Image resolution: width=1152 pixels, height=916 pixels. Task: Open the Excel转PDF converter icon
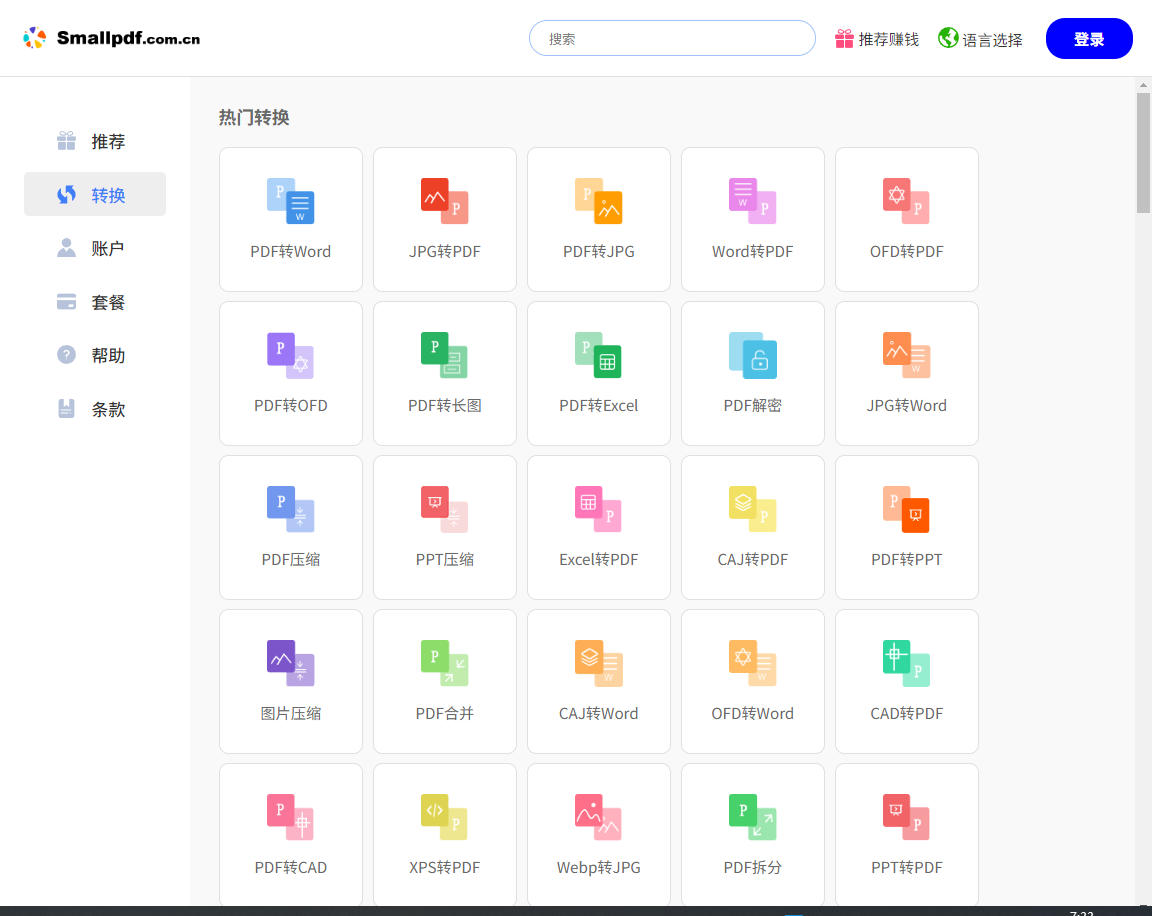click(x=599, y=509)
